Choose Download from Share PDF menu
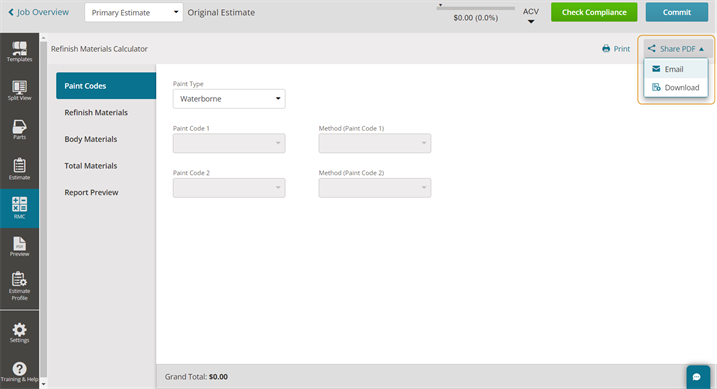Image resolution: width=717 pixels, height=389 pixels. 676,87
